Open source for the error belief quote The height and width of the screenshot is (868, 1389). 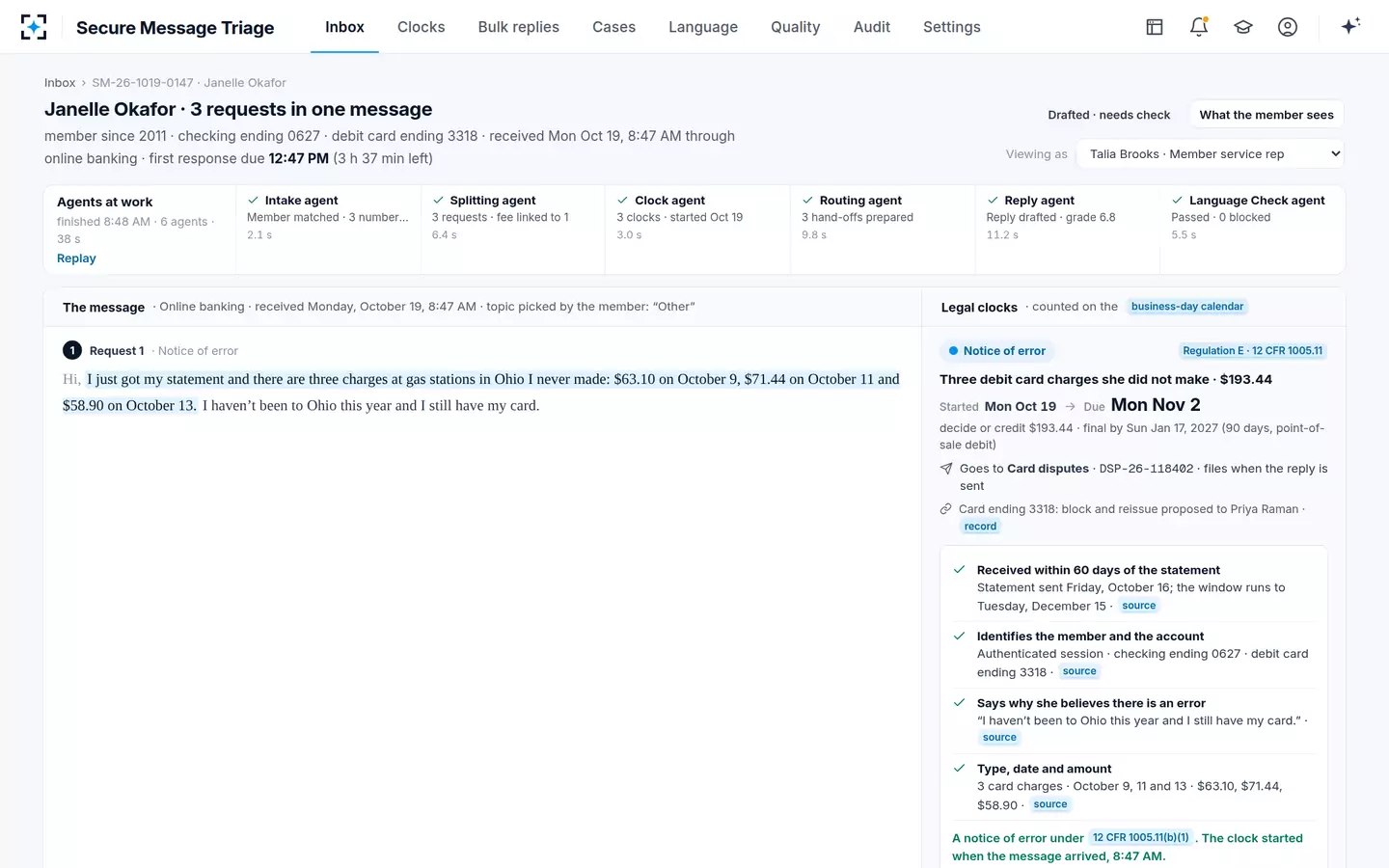point(999,738)
